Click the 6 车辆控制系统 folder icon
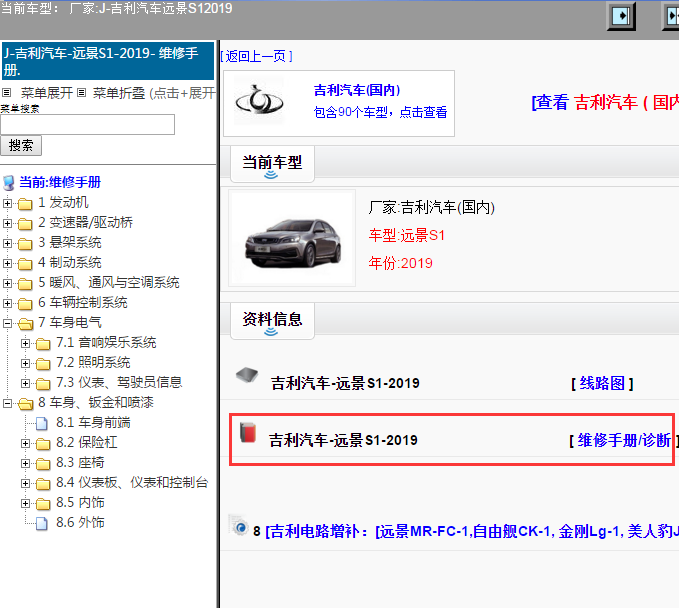679x608 pixels. pos(25,304)
